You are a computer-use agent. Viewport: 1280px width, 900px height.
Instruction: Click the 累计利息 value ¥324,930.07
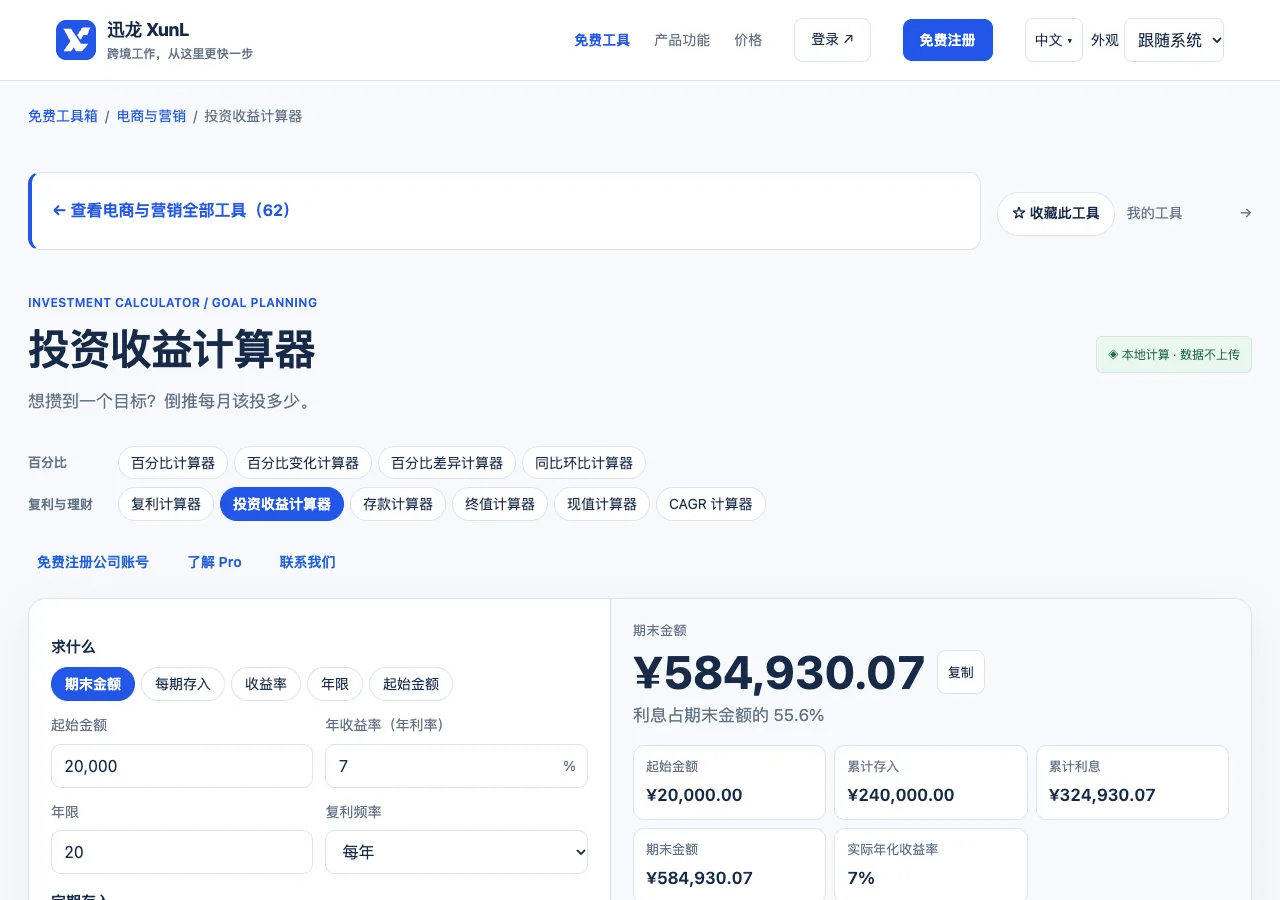click(1102, 795)
